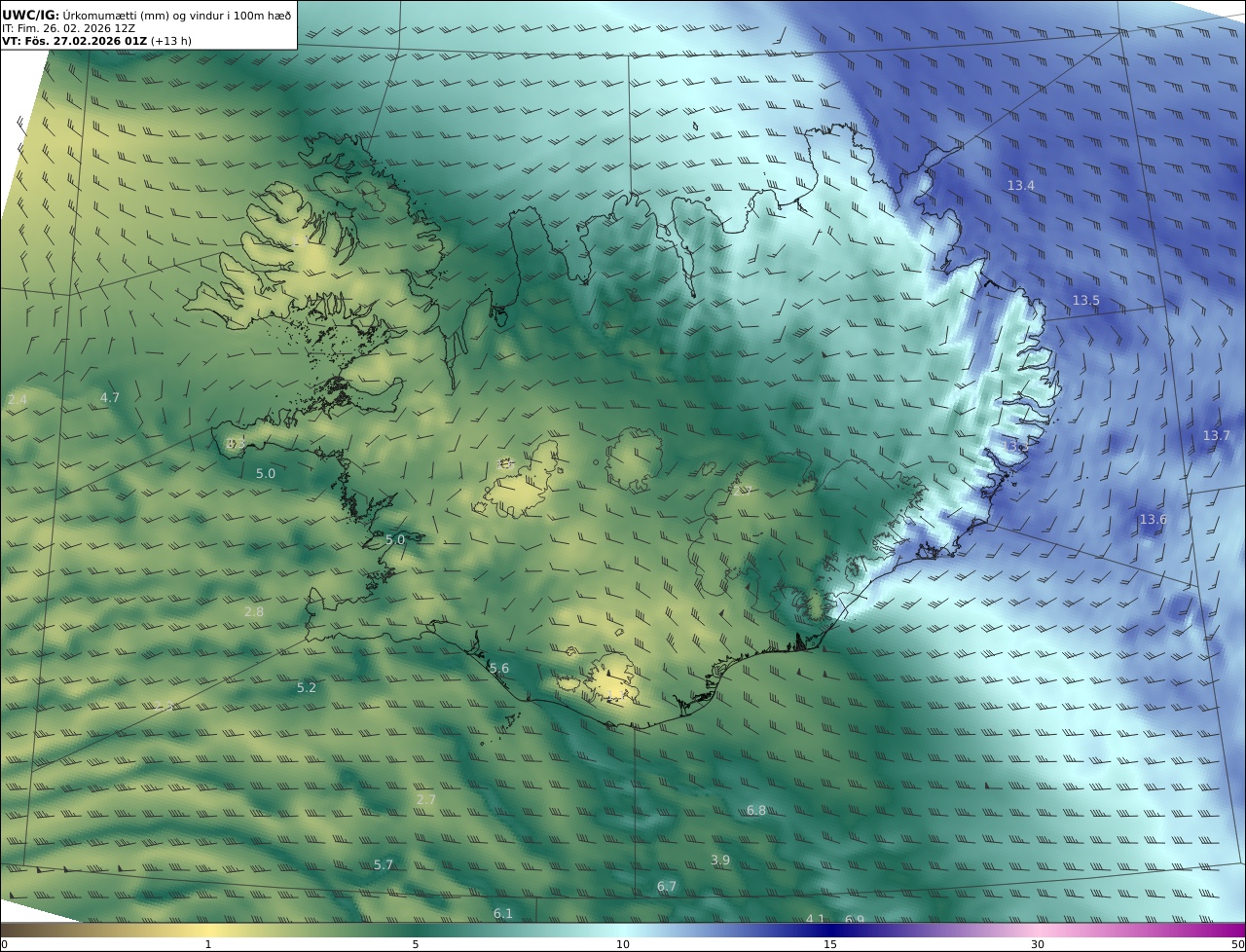Click the initialization time line 'IT: Fim. 26. 02. 2026 12Z'
Viewport: 1246px width, 952px height.
(x=69, y=28)
